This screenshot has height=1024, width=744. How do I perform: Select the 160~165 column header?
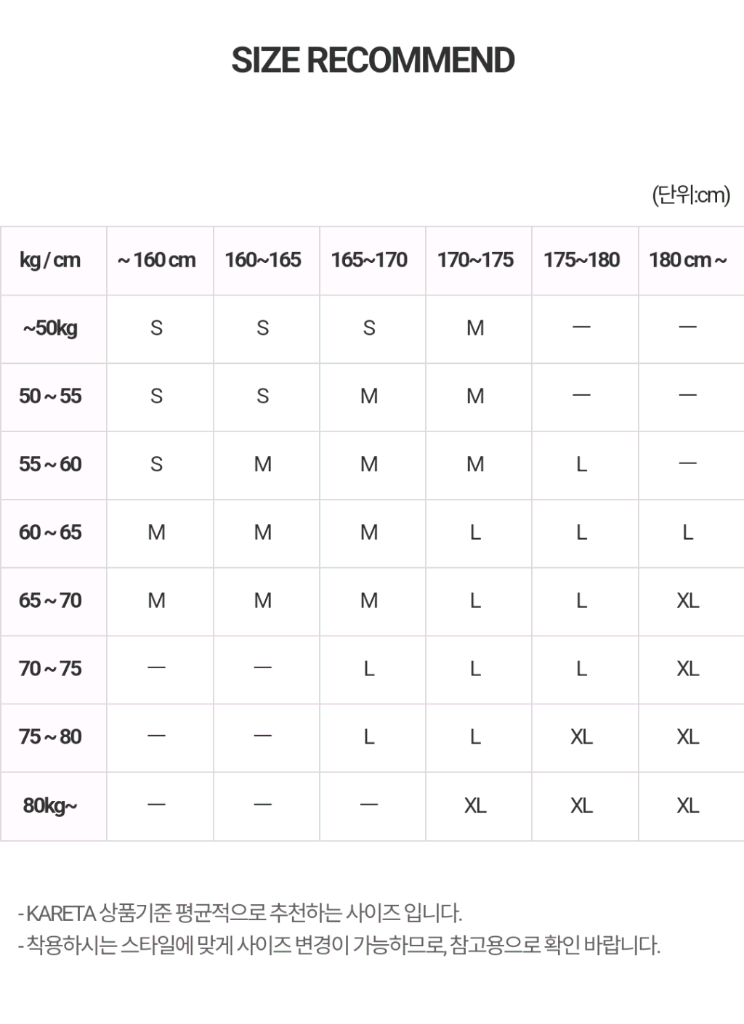pyautogui.click(x=263, y=260)
